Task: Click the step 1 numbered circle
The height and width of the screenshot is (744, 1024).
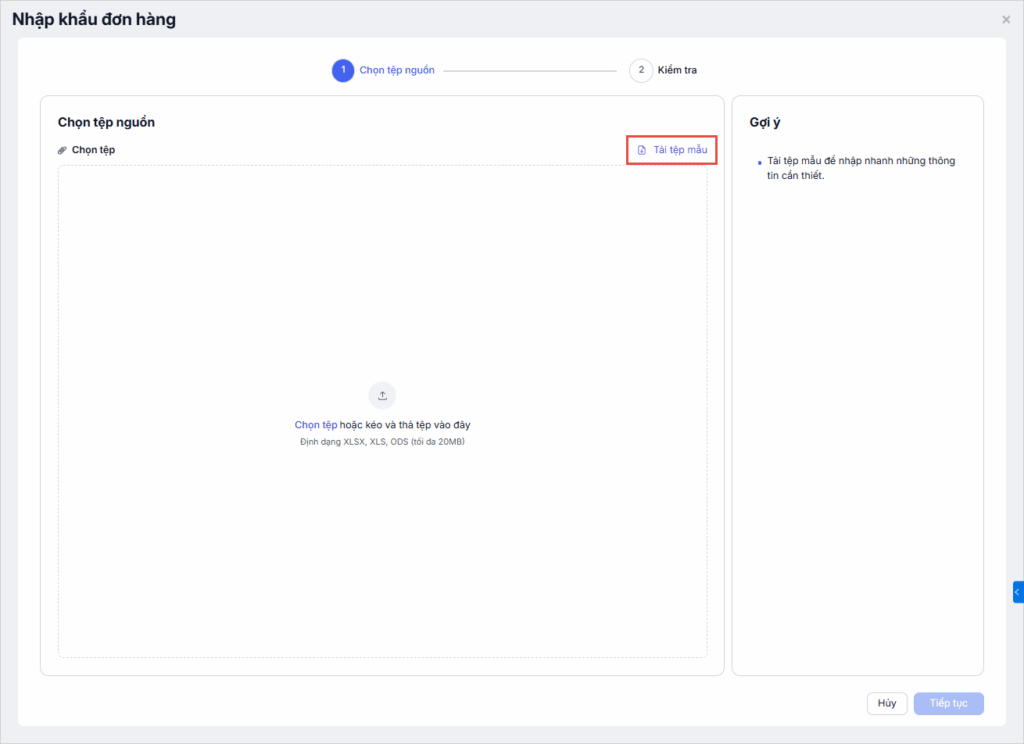Action: [x=343, y=70]
